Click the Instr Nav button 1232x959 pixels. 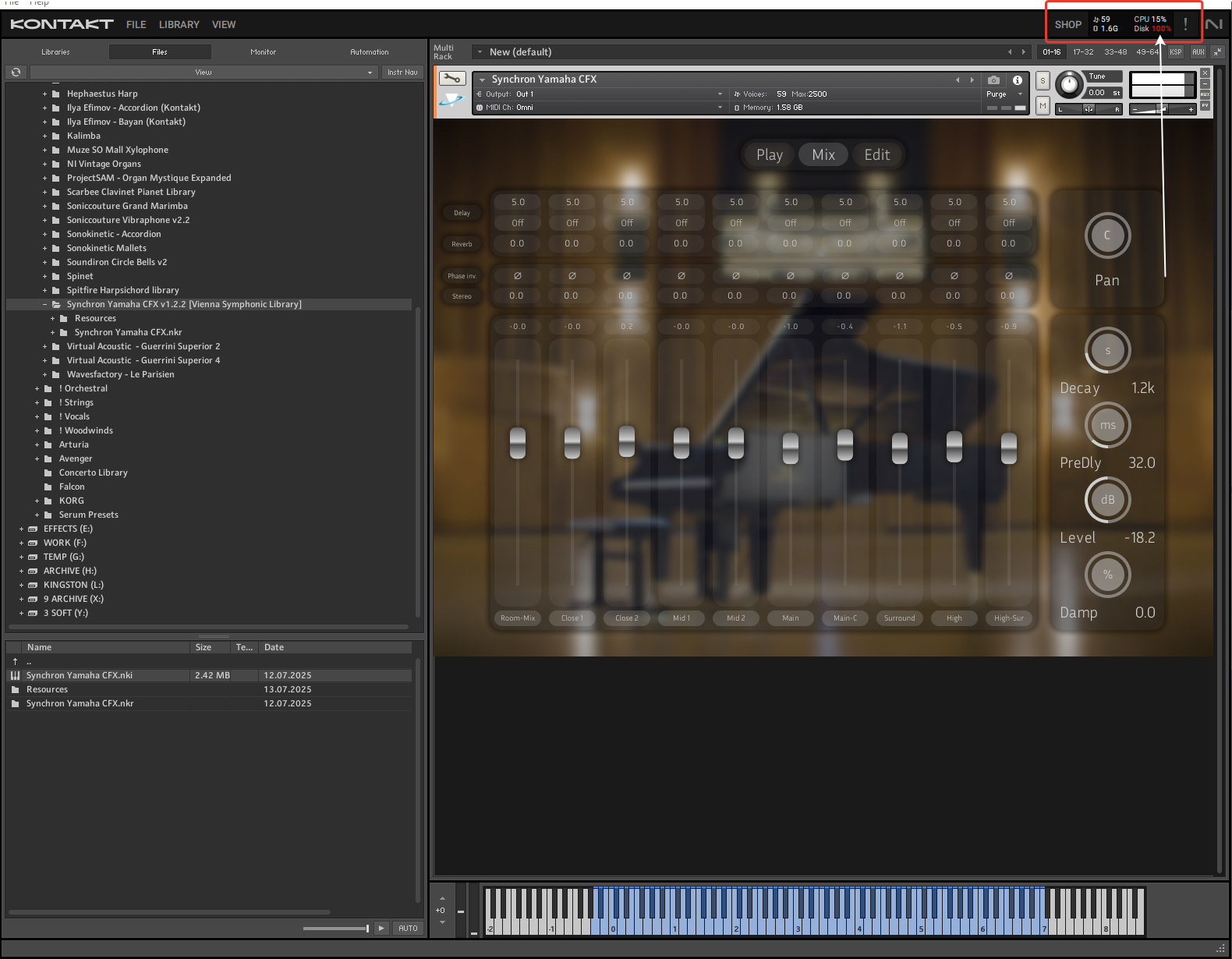(402, 72)
